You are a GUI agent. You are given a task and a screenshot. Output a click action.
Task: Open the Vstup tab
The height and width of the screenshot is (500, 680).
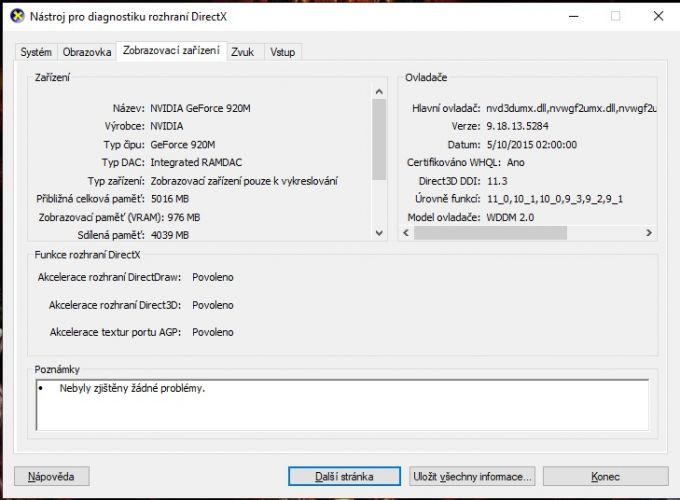(283, 52)
